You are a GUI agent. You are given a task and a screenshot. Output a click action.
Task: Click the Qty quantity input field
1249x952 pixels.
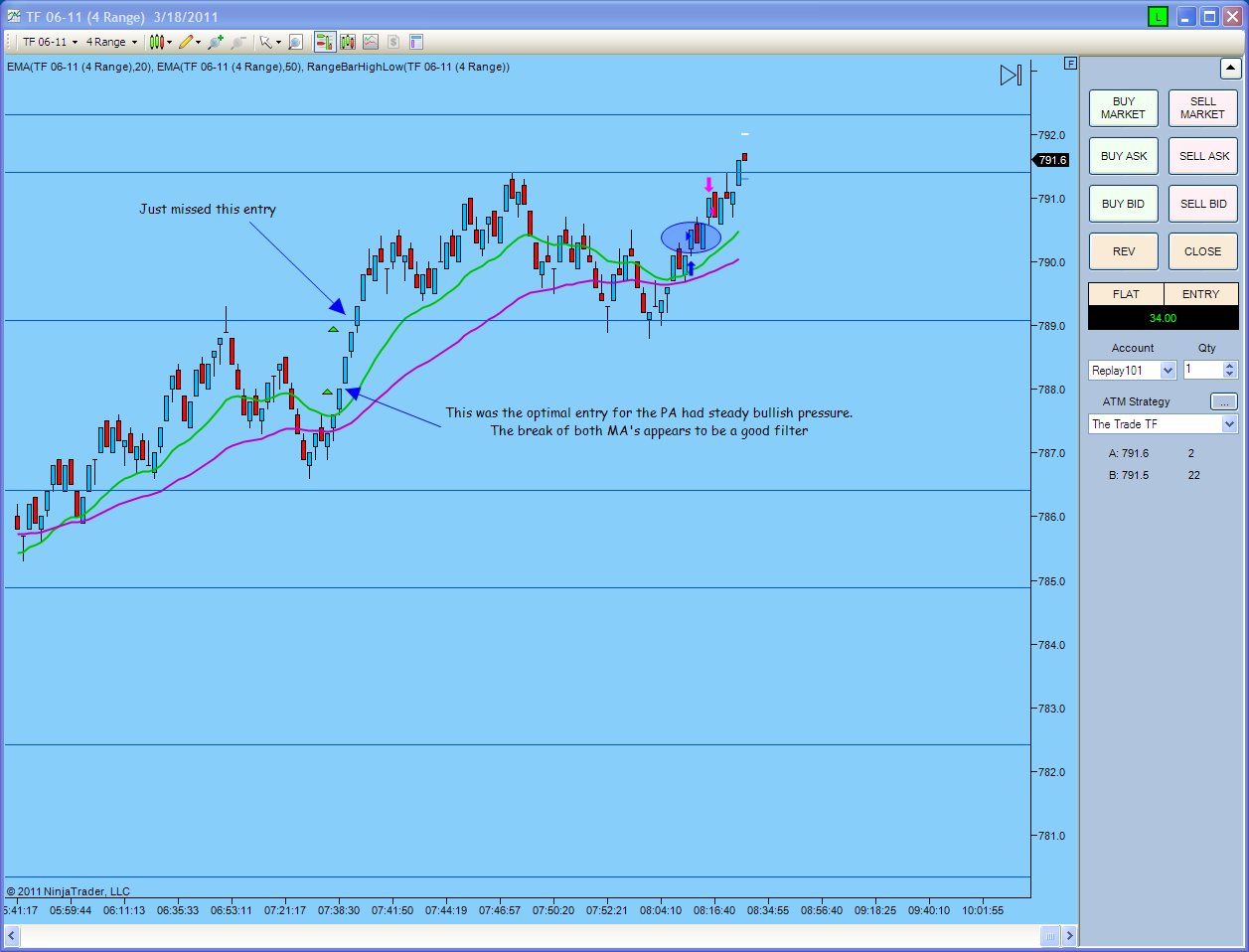pos(1202,370)
